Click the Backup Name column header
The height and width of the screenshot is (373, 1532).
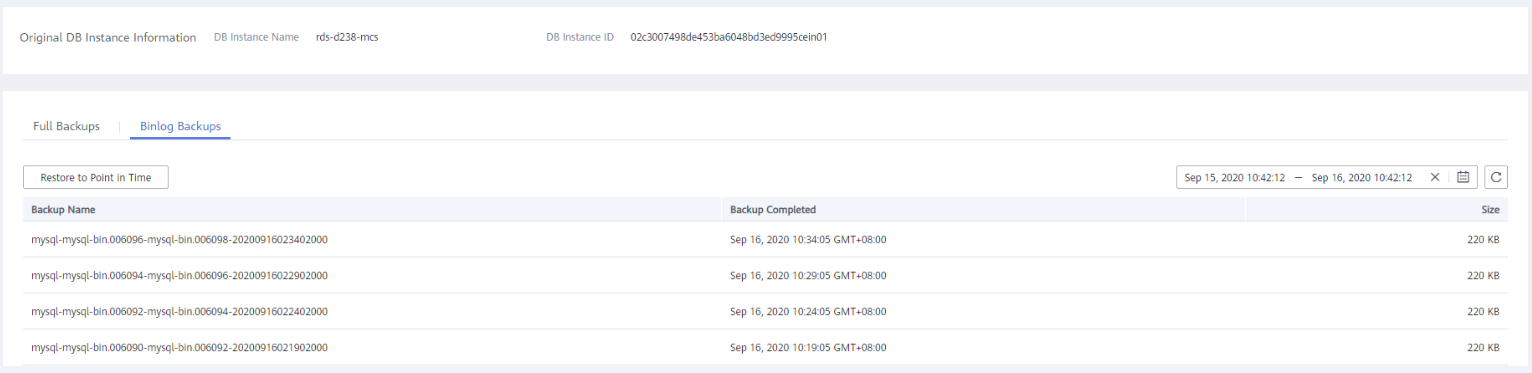pos(63,210)
